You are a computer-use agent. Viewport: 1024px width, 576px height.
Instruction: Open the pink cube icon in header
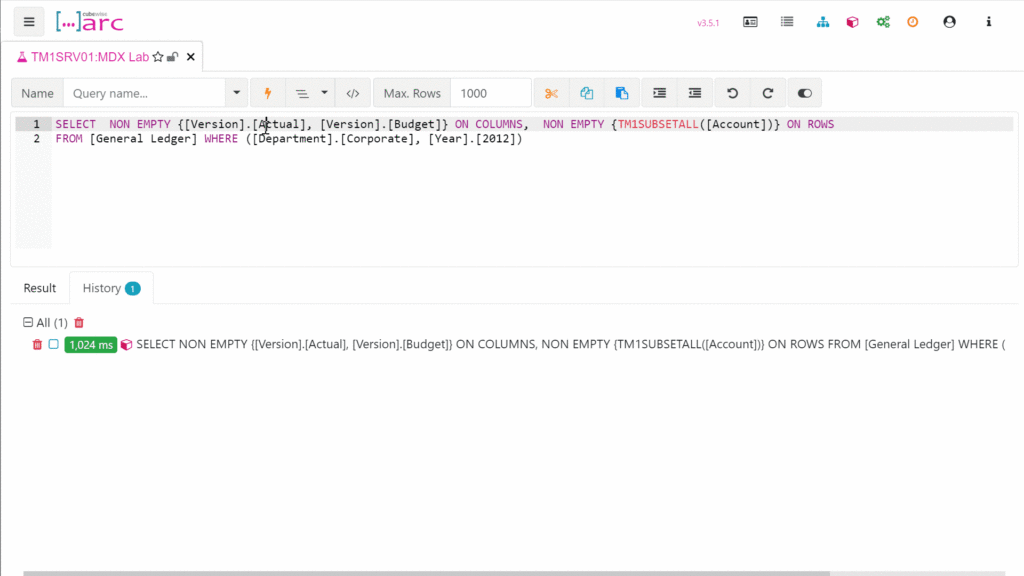(x=852, y=22)
